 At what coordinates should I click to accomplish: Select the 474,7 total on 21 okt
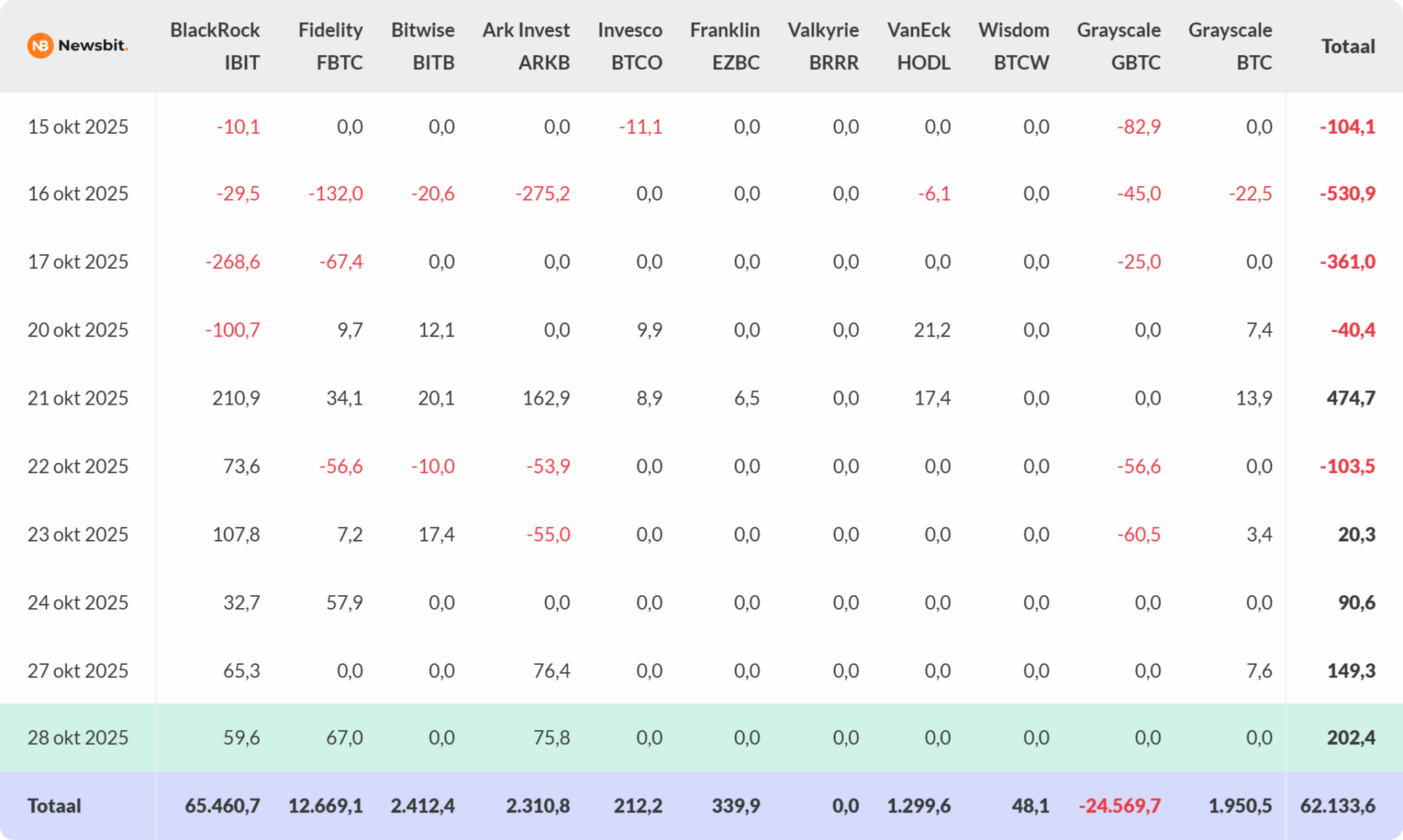pyautogui.click(x=1350, y=398)
